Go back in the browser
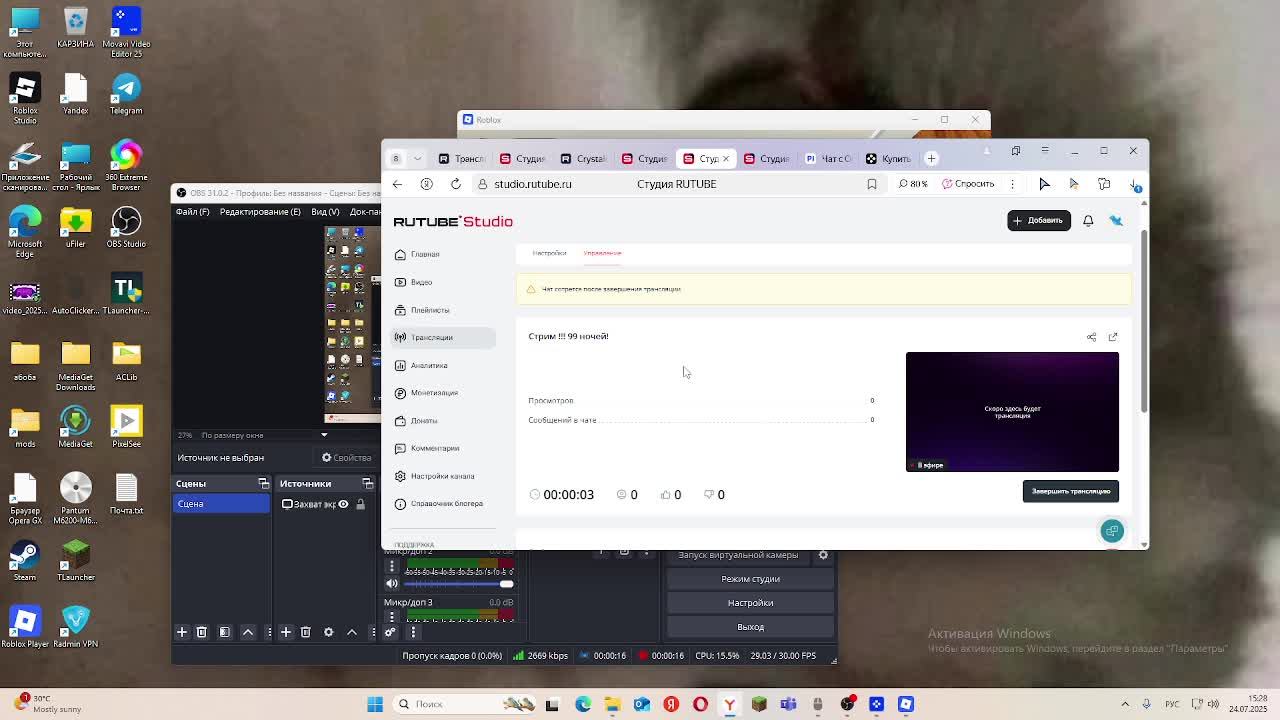This screenshot has width=1280, height=720. (x=398, y=184)
